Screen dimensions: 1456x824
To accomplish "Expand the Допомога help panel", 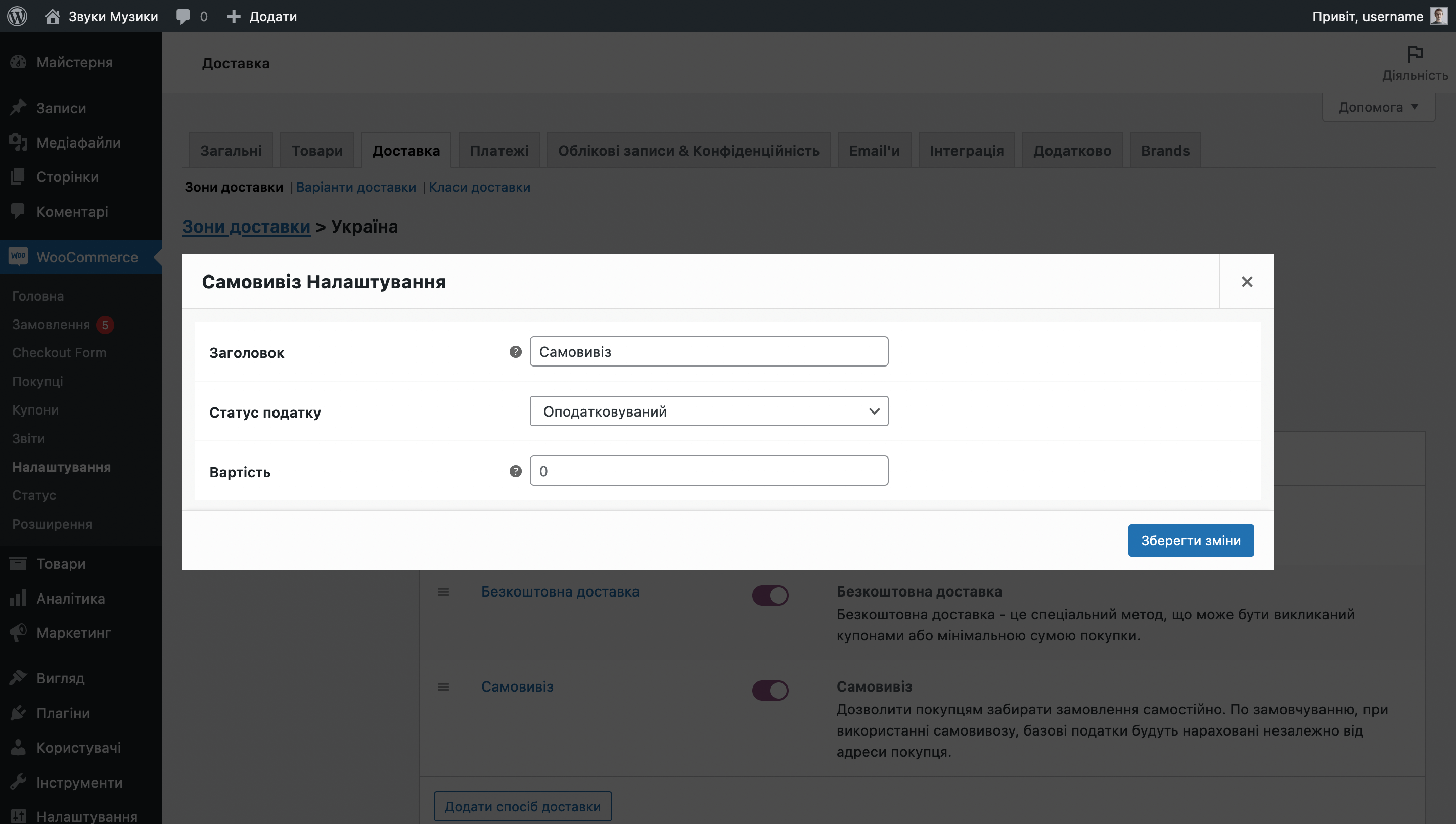I will pos(1379,107).
